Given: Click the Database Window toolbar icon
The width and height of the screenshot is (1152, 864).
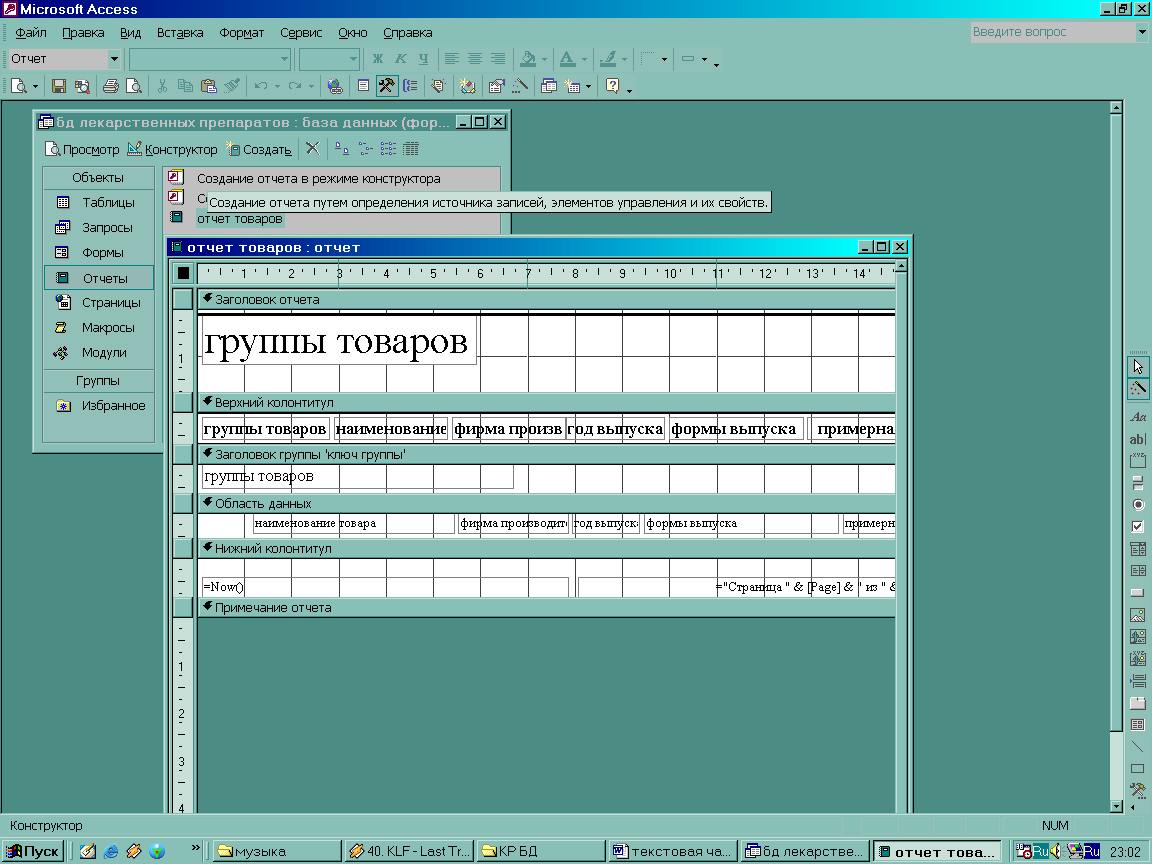Looking at the screenshot, I should [x=548, y=86].
